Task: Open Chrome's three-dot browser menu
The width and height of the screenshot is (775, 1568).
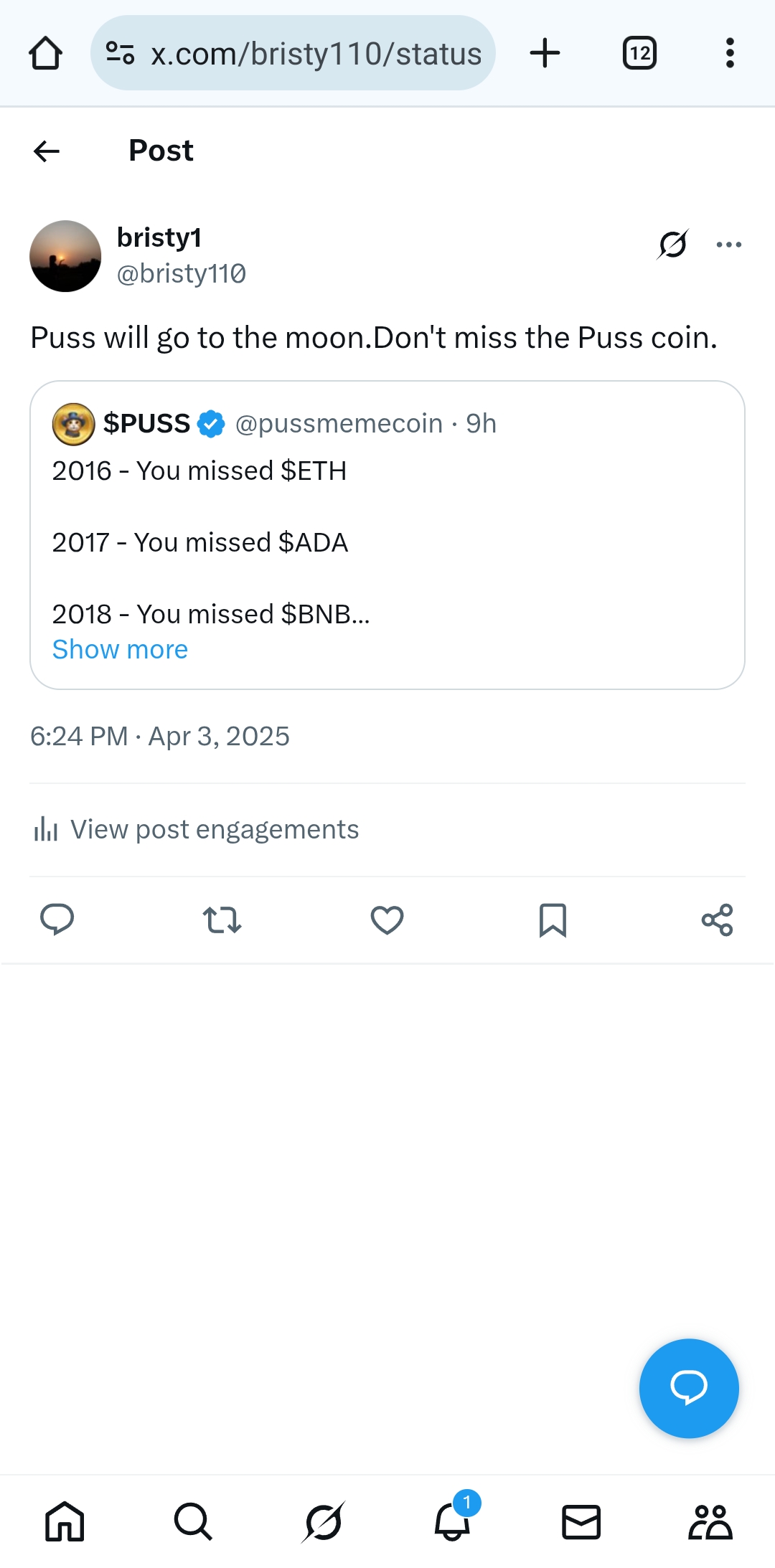Action: [x=730, y=53]
